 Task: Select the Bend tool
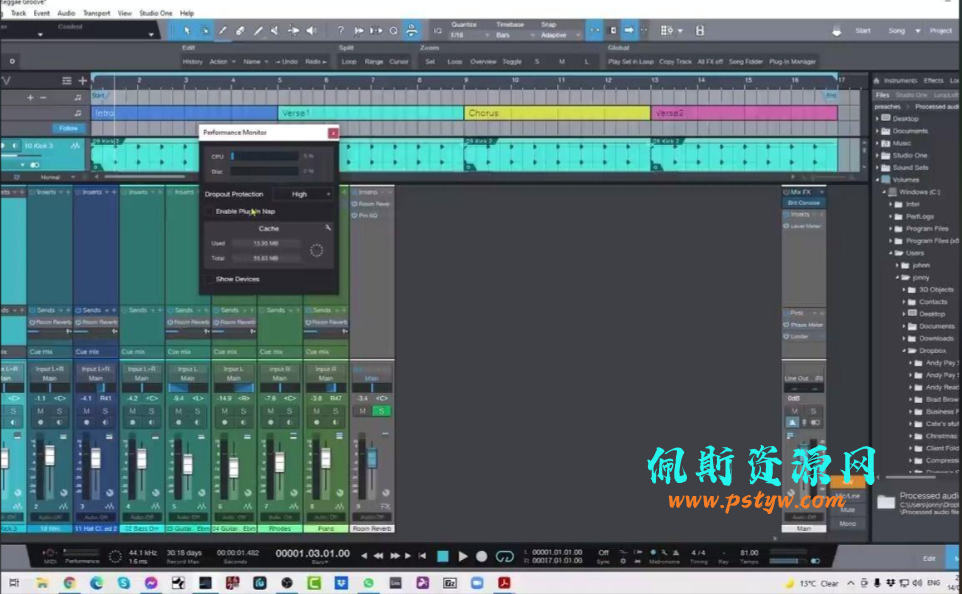pyautogui.click(x=293, y=30)
